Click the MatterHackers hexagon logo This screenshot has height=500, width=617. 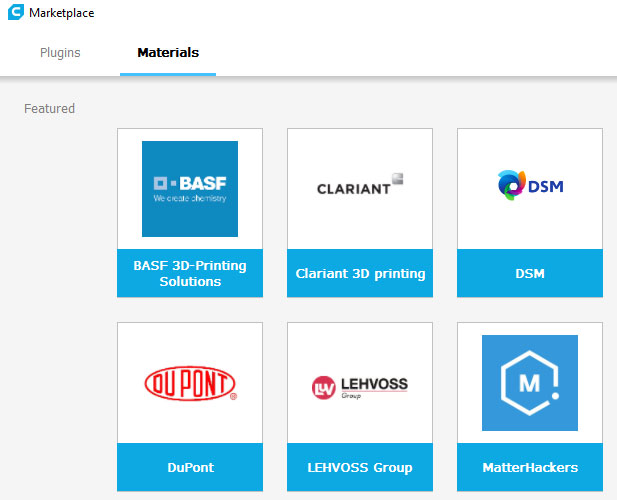click(530, 382)
